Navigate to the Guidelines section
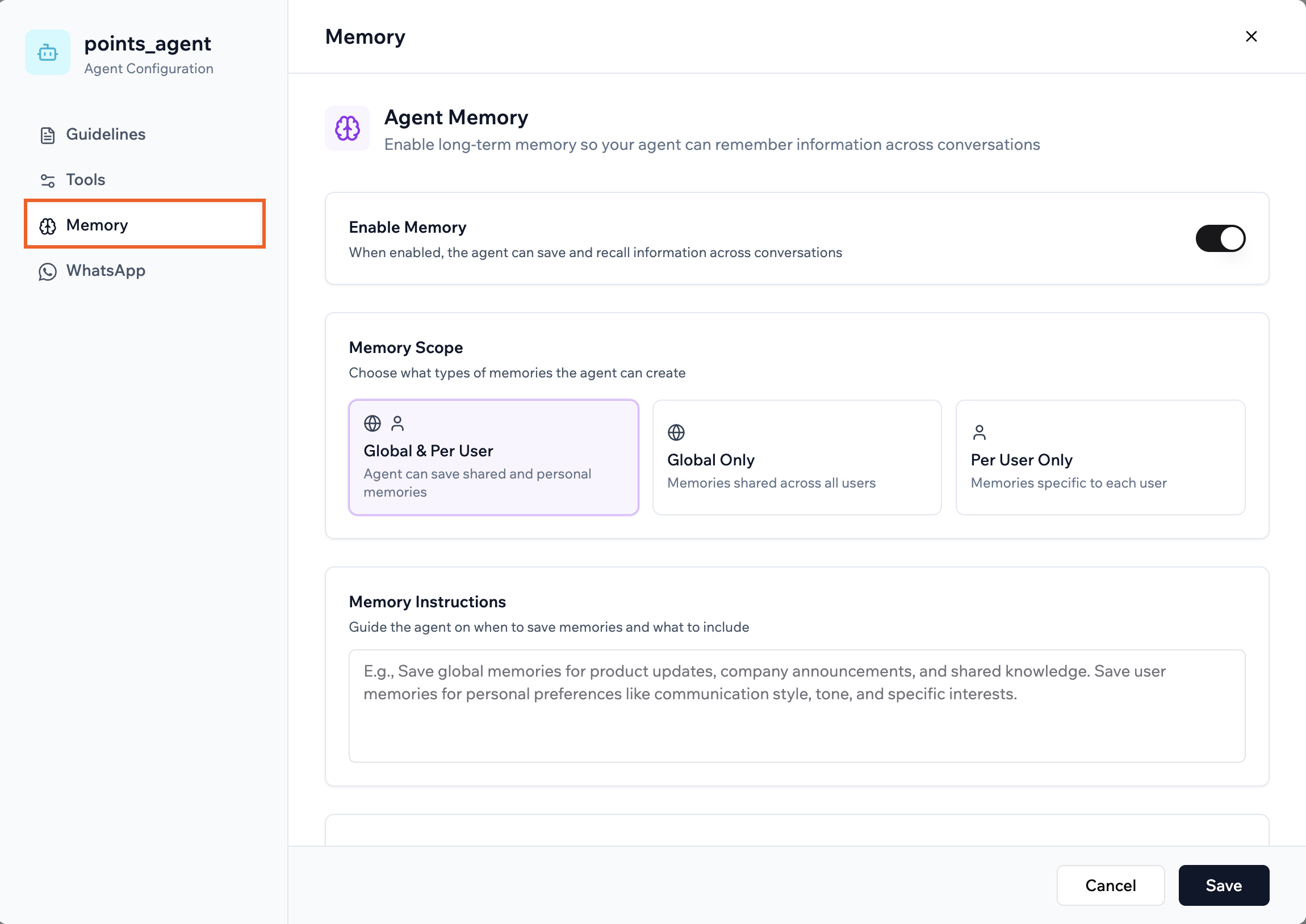Screen dimensions: 1306x924 [x=105, y=135]
